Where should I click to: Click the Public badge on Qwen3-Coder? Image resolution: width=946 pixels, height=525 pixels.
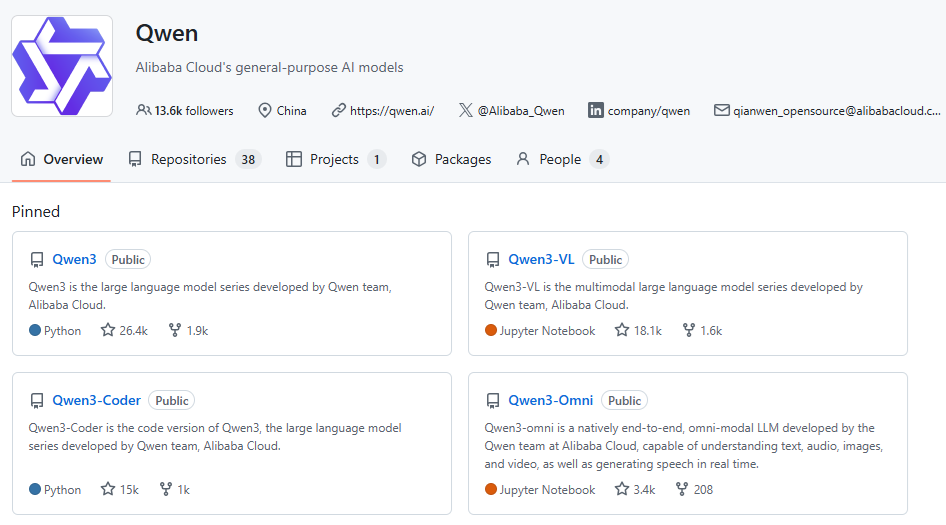(x=172, y=401)
